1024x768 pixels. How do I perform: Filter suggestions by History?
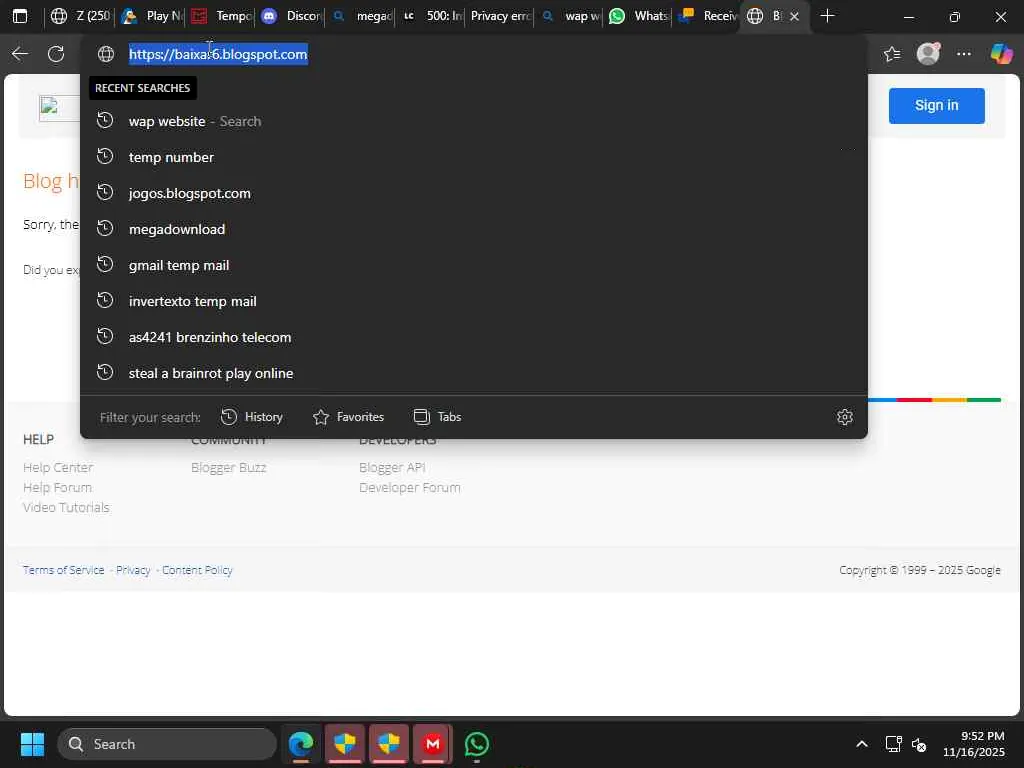[251, 417]
